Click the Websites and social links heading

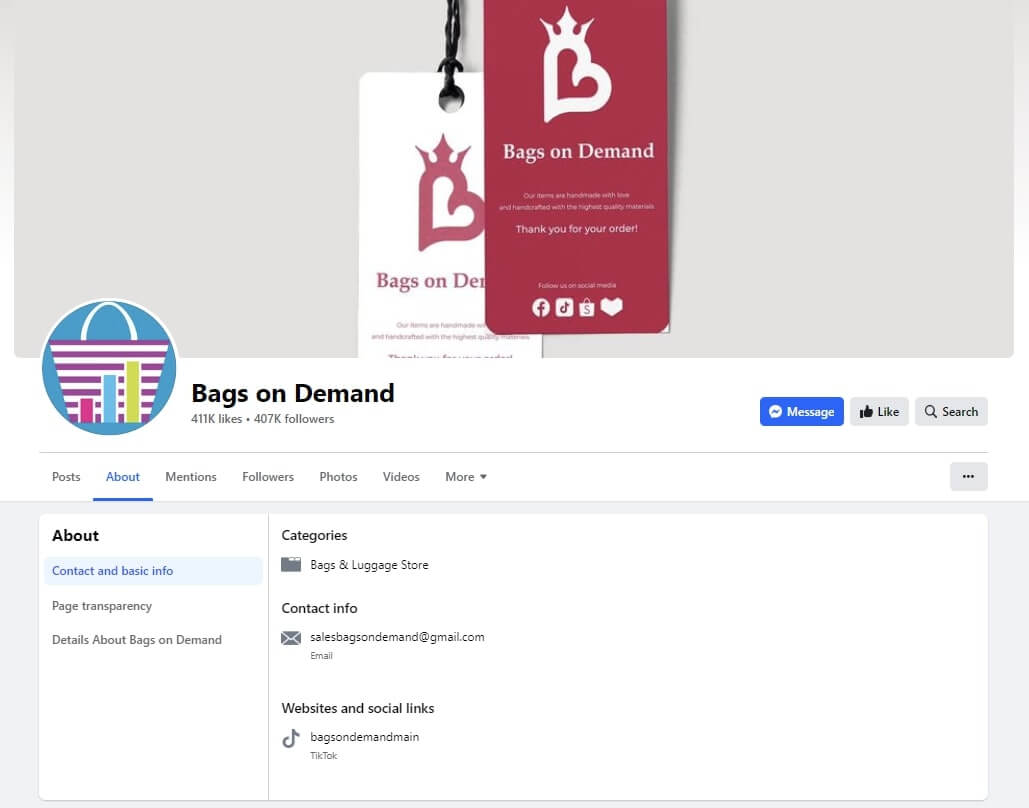[358, 708]
